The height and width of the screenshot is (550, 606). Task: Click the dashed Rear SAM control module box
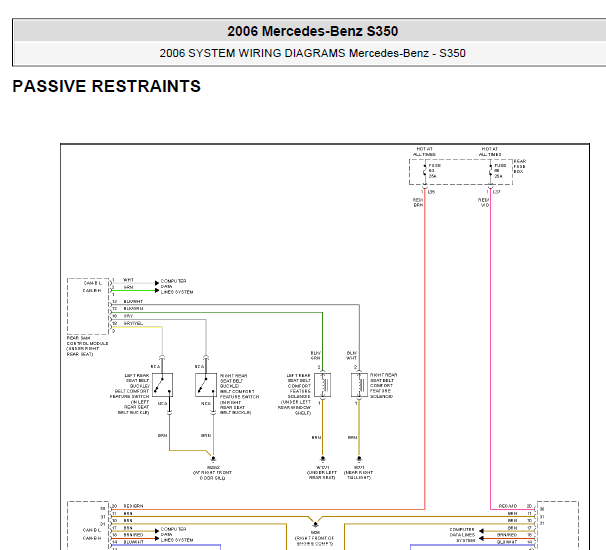pyautogui.click(x=88, y=306)
